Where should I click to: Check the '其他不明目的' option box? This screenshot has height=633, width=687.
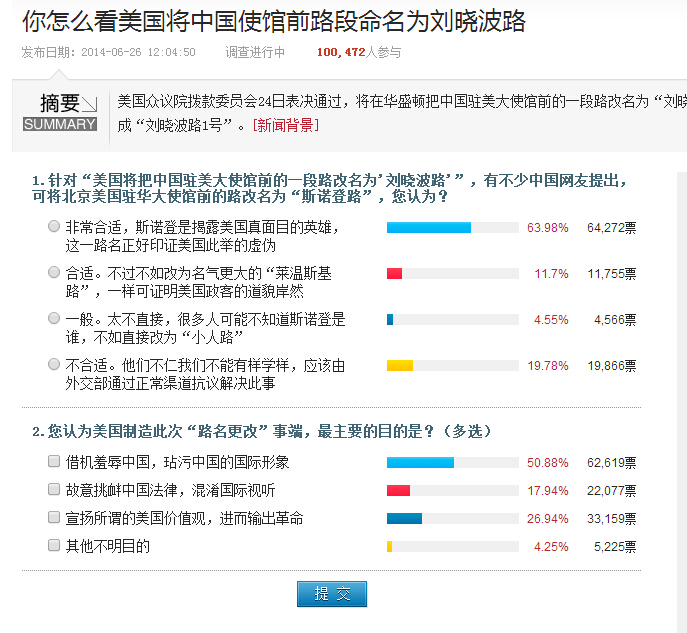pos(54,545)
